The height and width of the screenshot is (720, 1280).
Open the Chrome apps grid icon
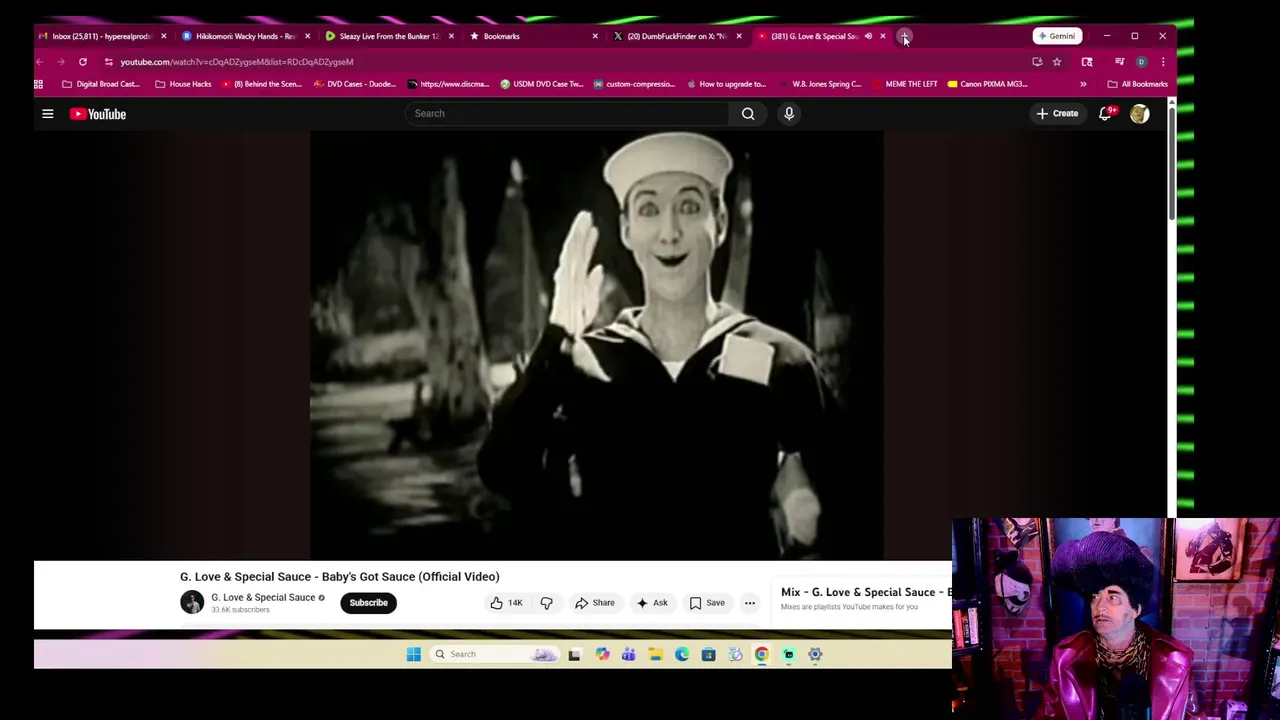[x=39, y=84]
